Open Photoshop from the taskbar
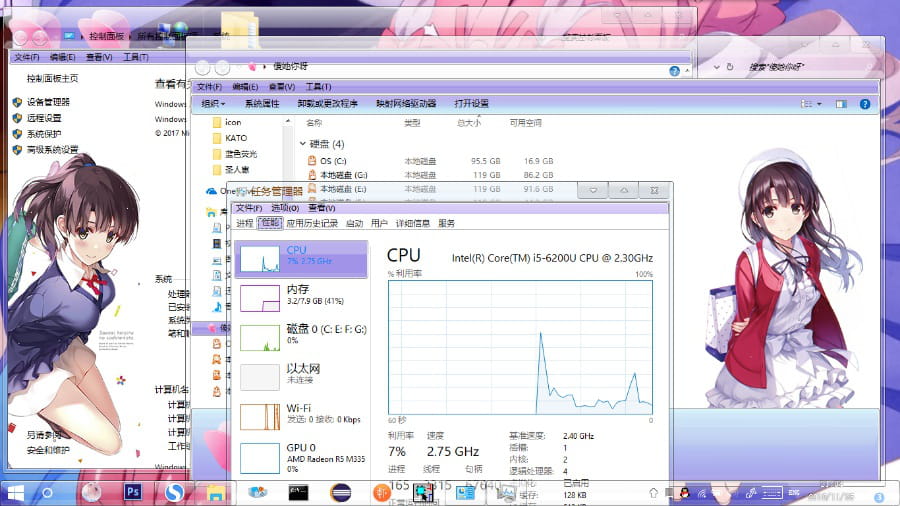The width and height of the screenshot is (900, 506). tap(133, 492)
